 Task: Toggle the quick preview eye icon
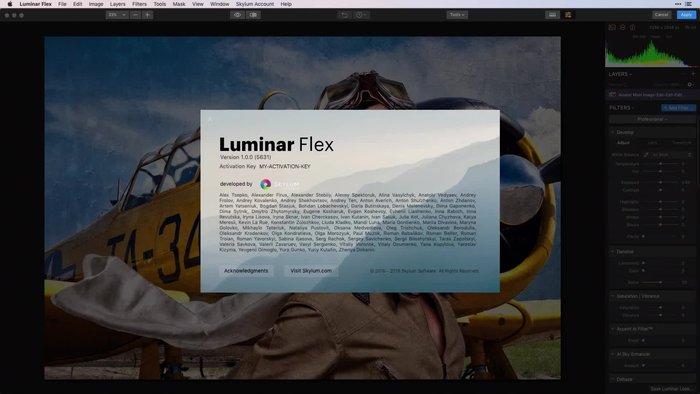click(x=237, y=15)
